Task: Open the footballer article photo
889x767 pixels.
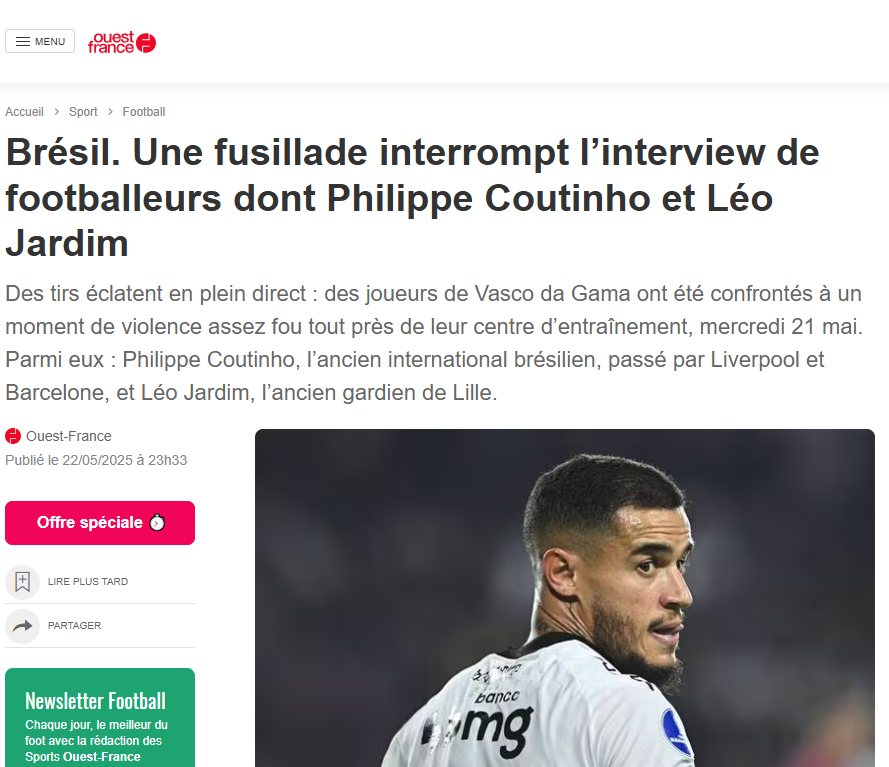Action: 565,598
